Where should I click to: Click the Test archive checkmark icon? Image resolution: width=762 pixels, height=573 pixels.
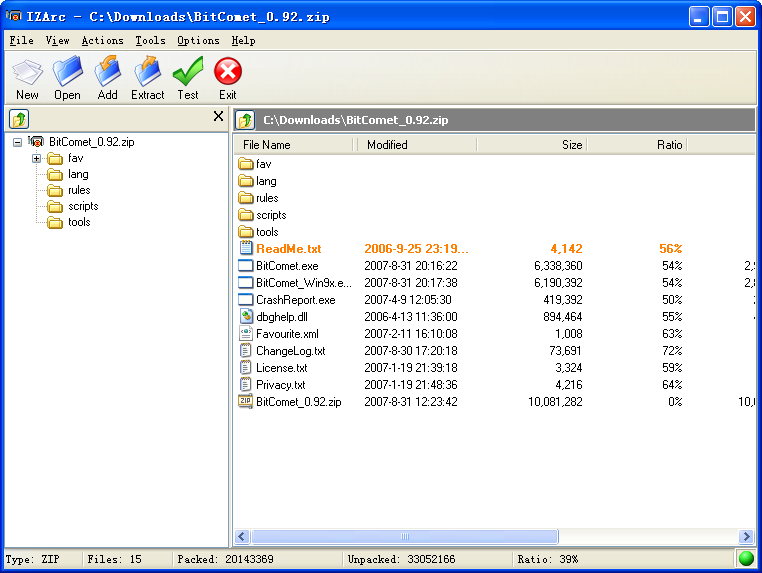[x=188, y=71]
